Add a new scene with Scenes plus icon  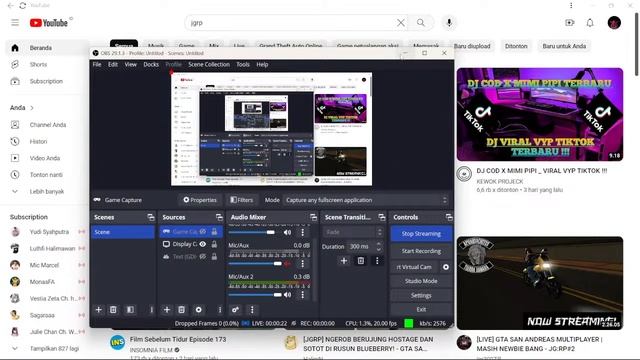tap(98, 310)
